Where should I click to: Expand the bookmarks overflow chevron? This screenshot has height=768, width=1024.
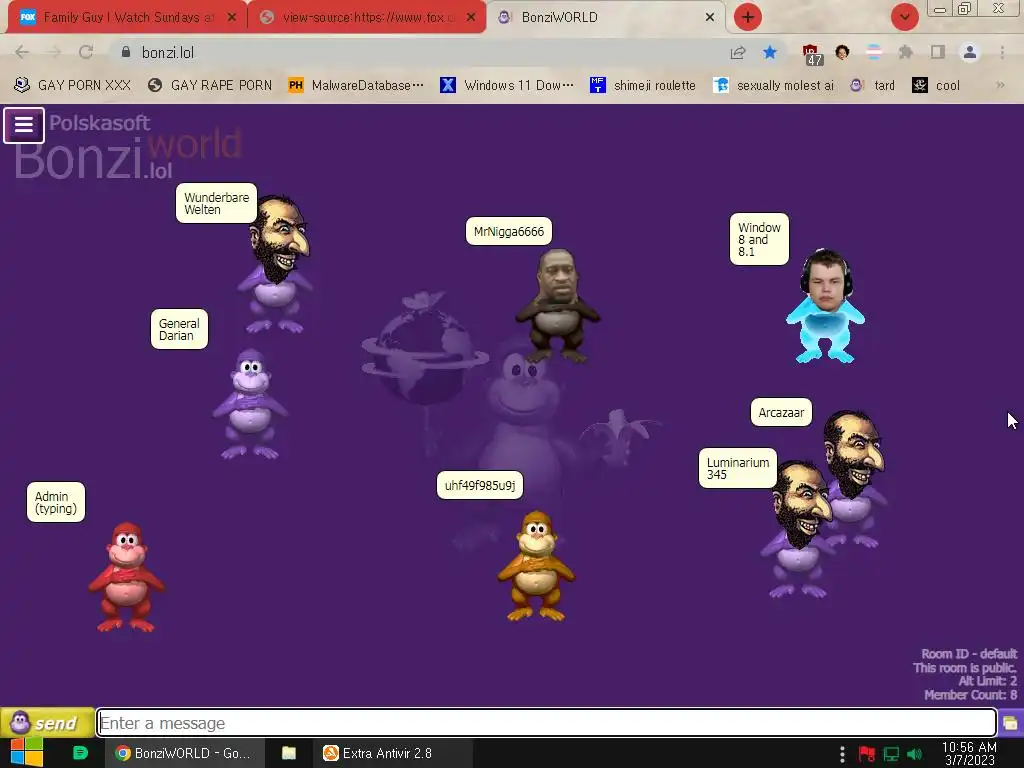tap(1000, 85)
